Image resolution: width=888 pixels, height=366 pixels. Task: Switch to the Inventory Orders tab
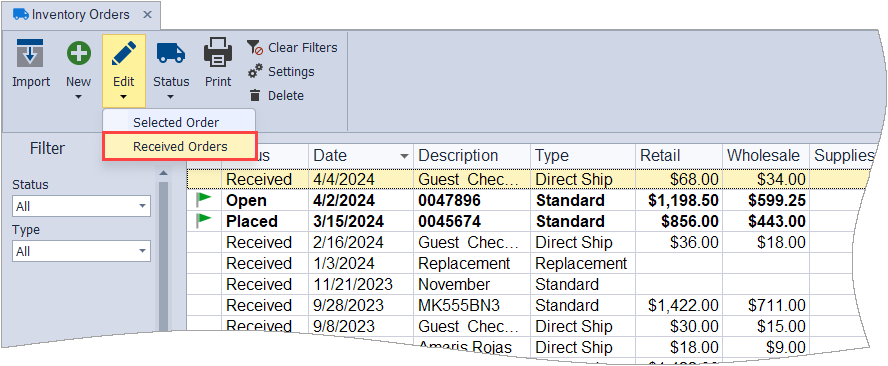coord(80,15)
